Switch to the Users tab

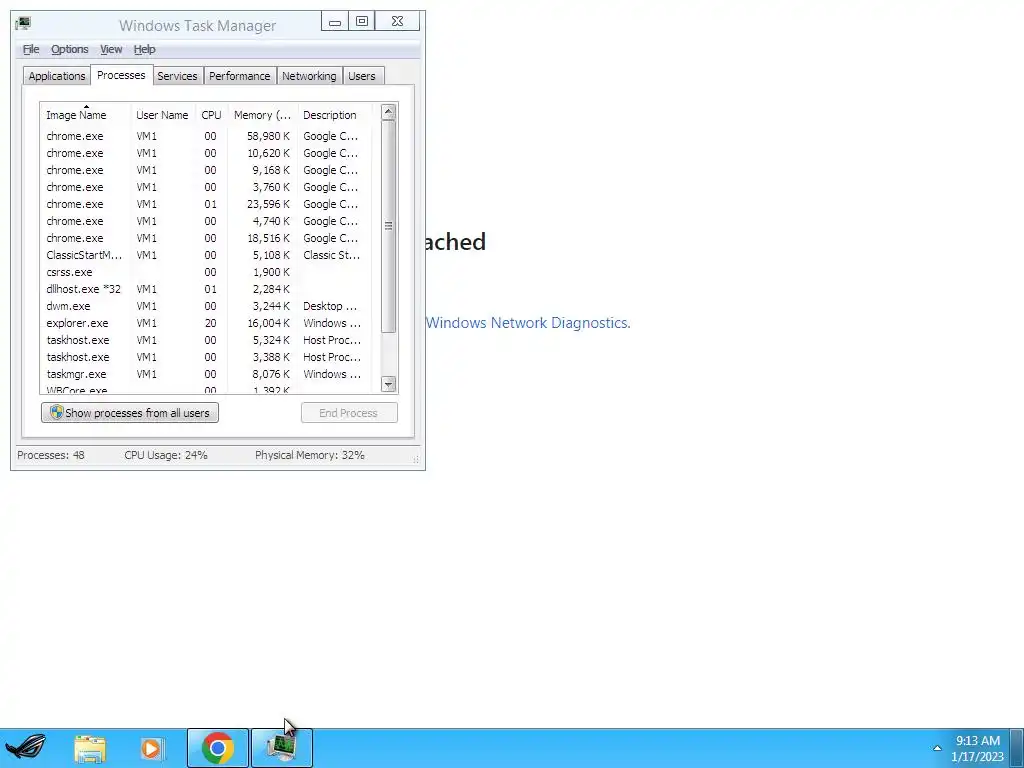coord(362,76)
